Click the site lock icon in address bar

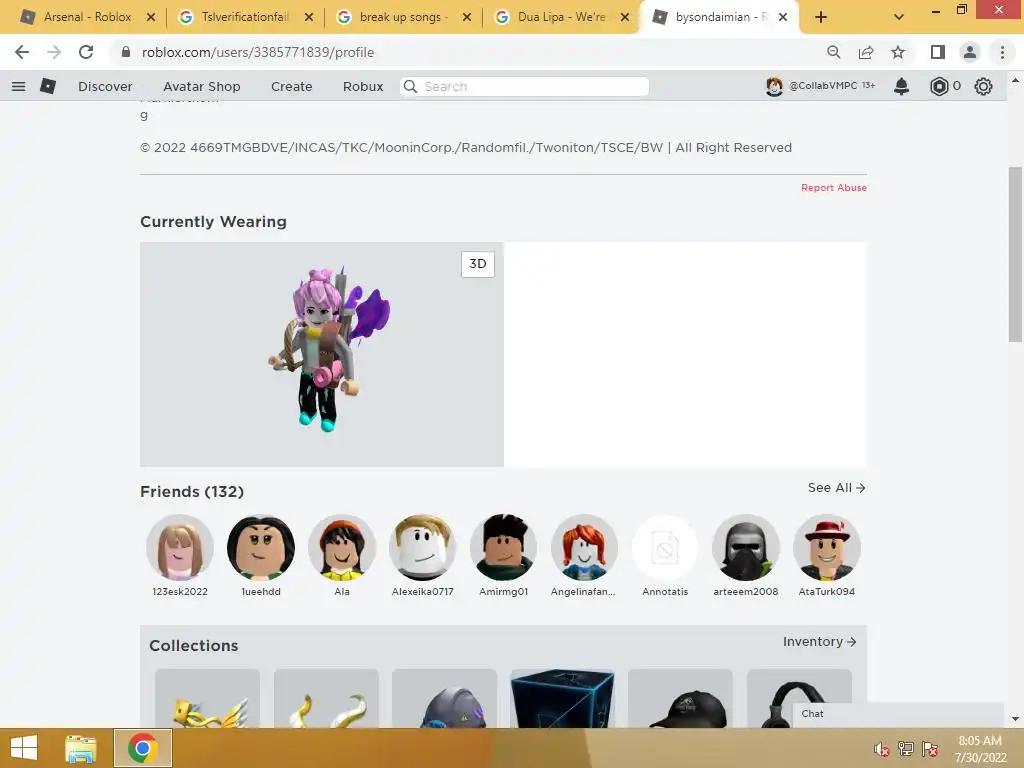click(x=125, y=52)
